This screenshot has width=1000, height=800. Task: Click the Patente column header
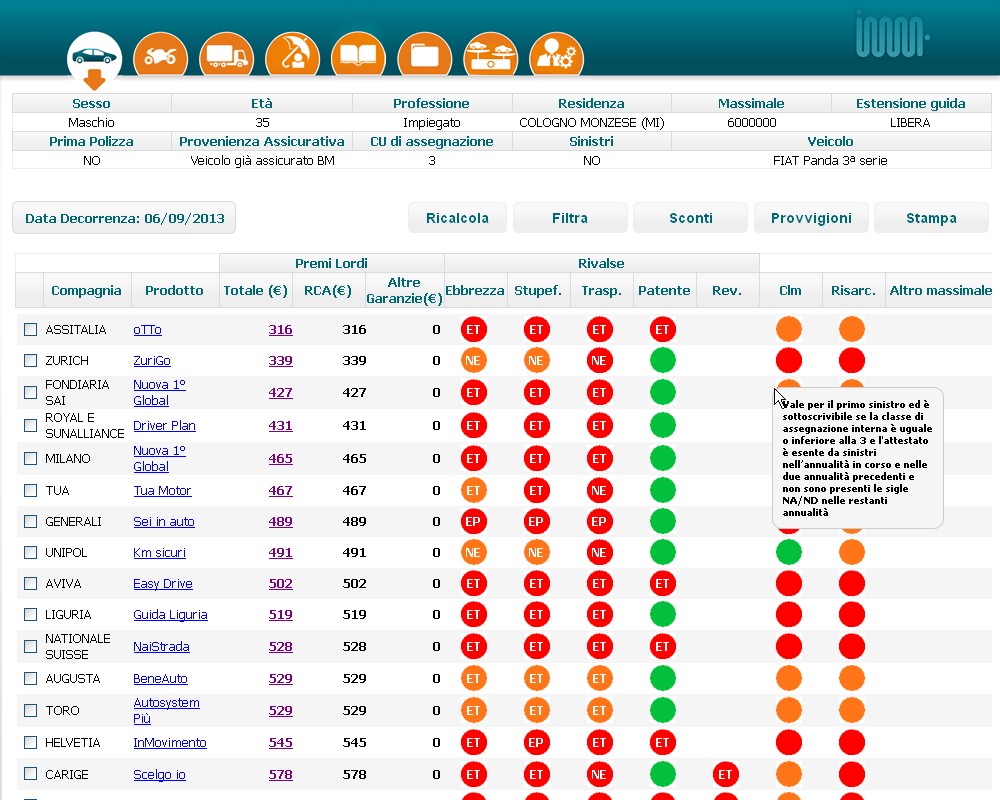[664, 290]
